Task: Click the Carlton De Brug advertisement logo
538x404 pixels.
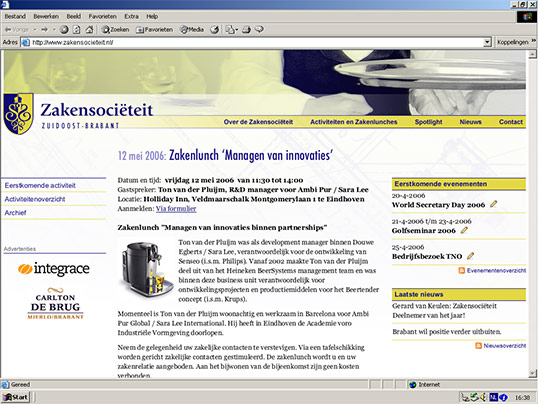Action: [x=55, y=303]
